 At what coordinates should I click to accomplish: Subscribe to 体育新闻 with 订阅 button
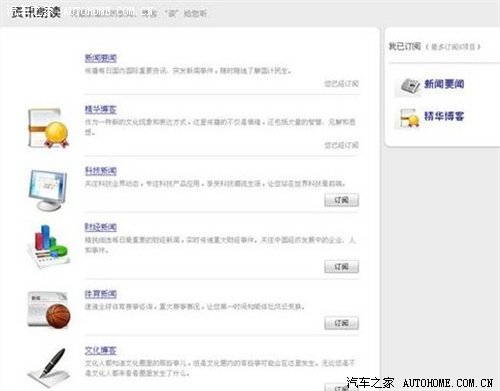342,323
